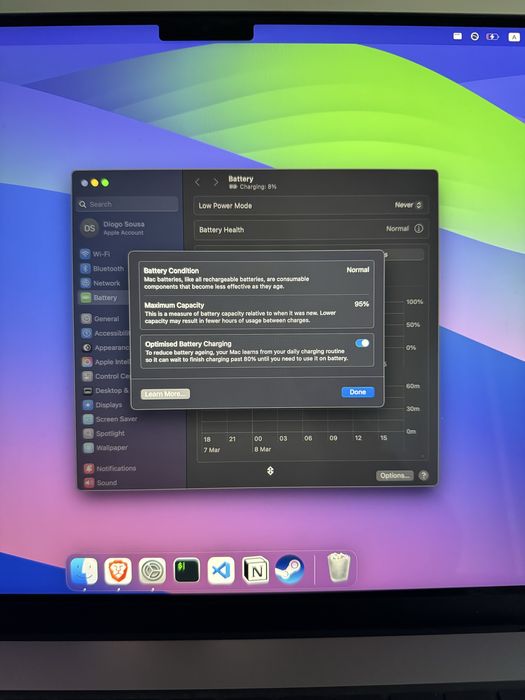Toggle Optimised Battery Charging switch

pyautogui.click(x=362, y=343)
